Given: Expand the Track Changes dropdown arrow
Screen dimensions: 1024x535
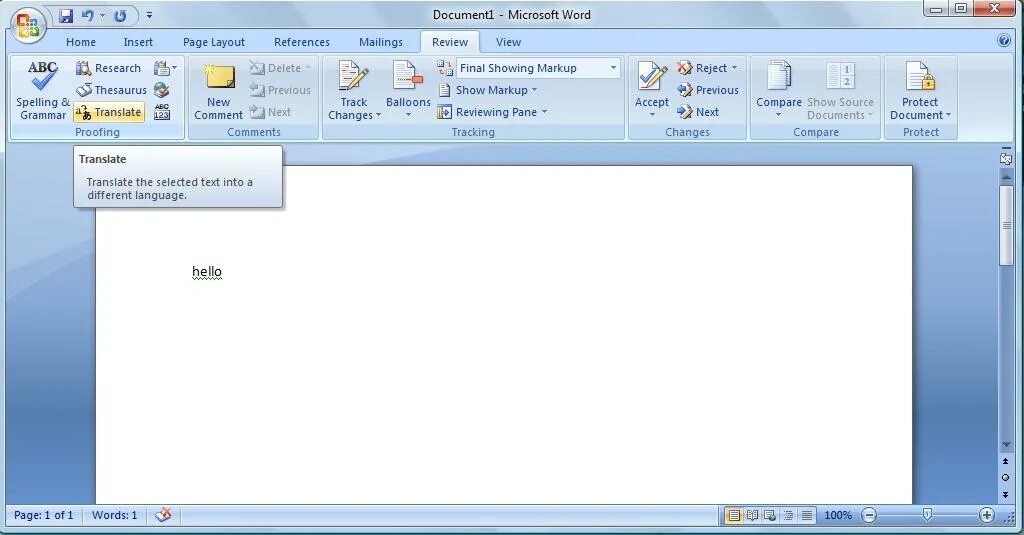Looking at the screenshot, I should [378, 116].
